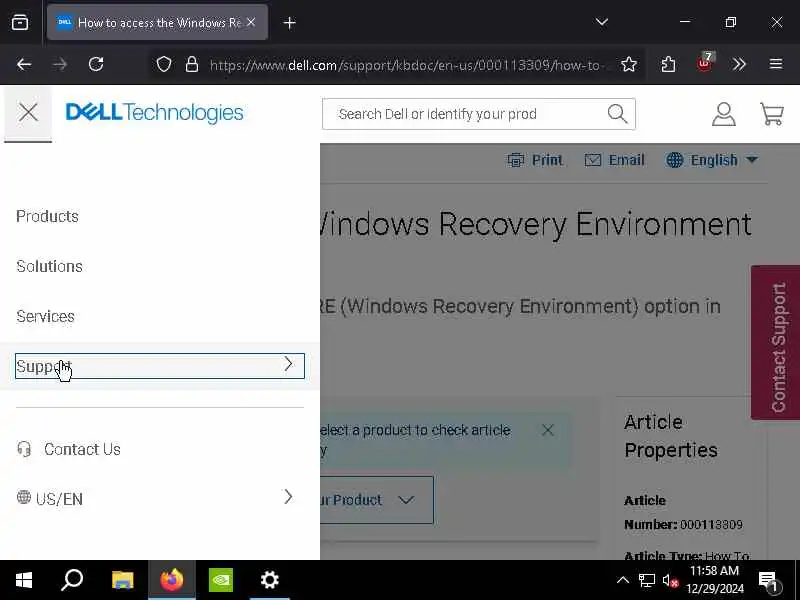The width and height of the screenshot is (800, 600).
Task: Open the Windows Start menu
Action: point(23,580)
